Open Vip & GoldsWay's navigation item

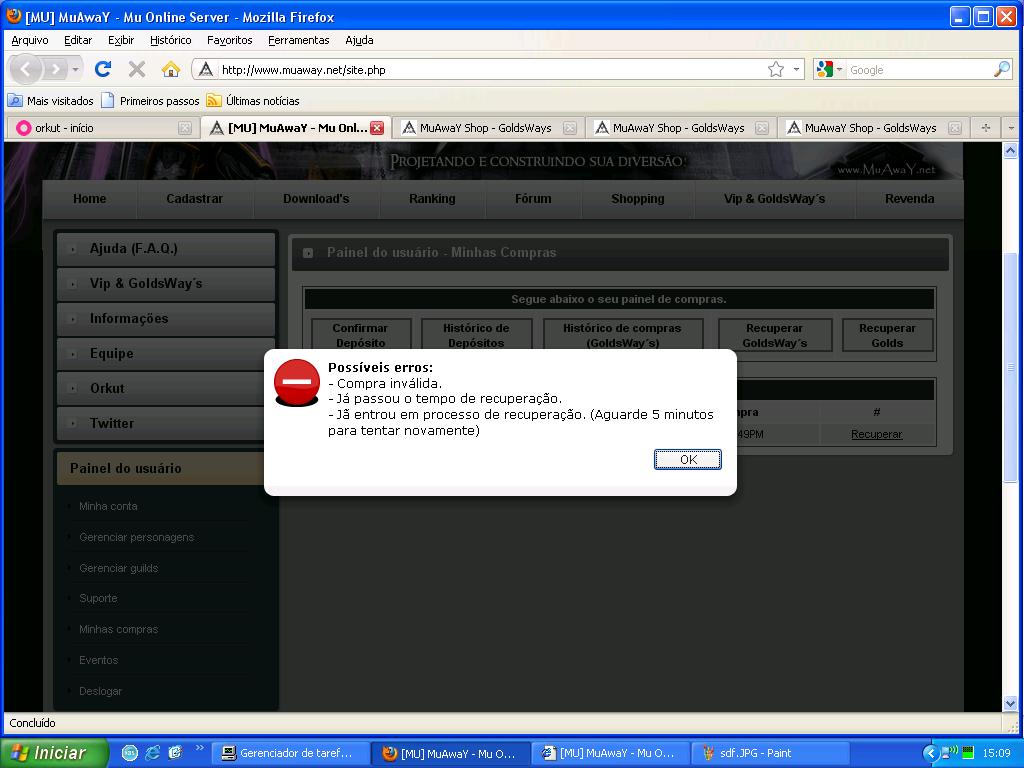point(775,199)
